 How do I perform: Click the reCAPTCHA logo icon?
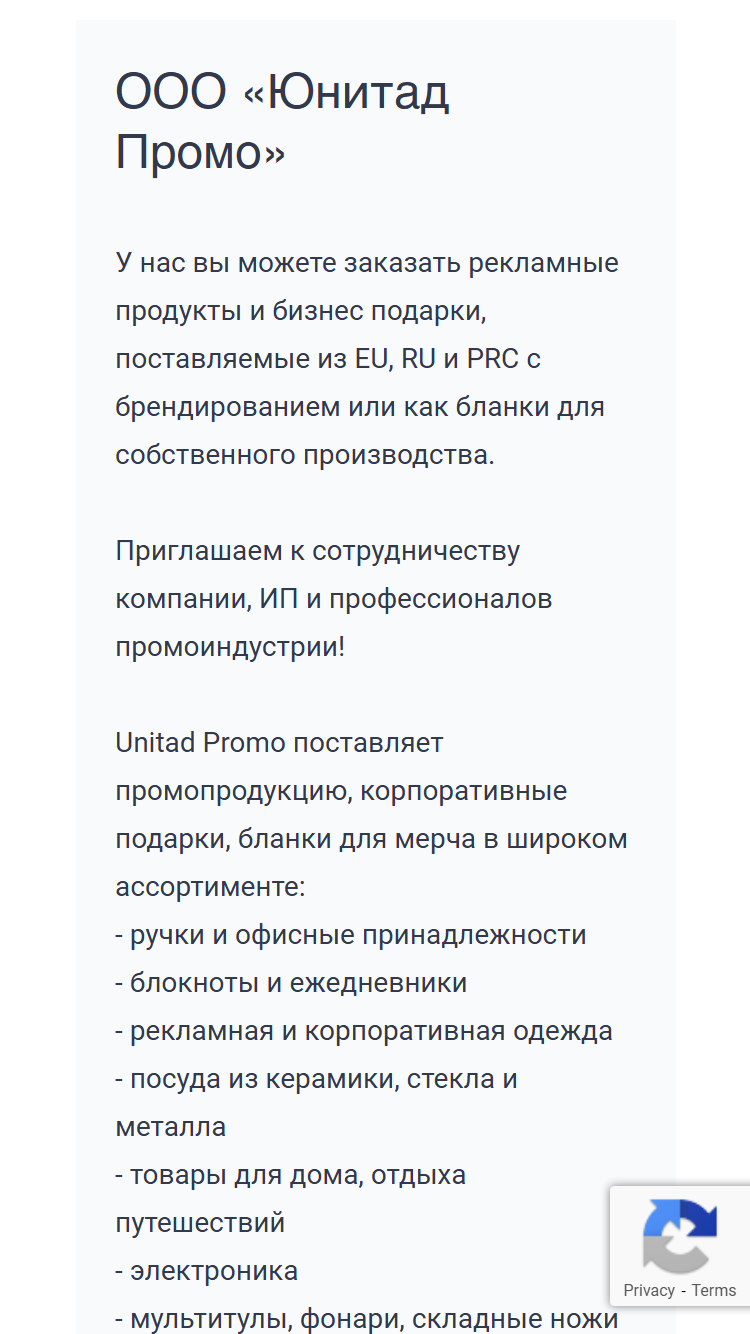[x=680, y=1236]
